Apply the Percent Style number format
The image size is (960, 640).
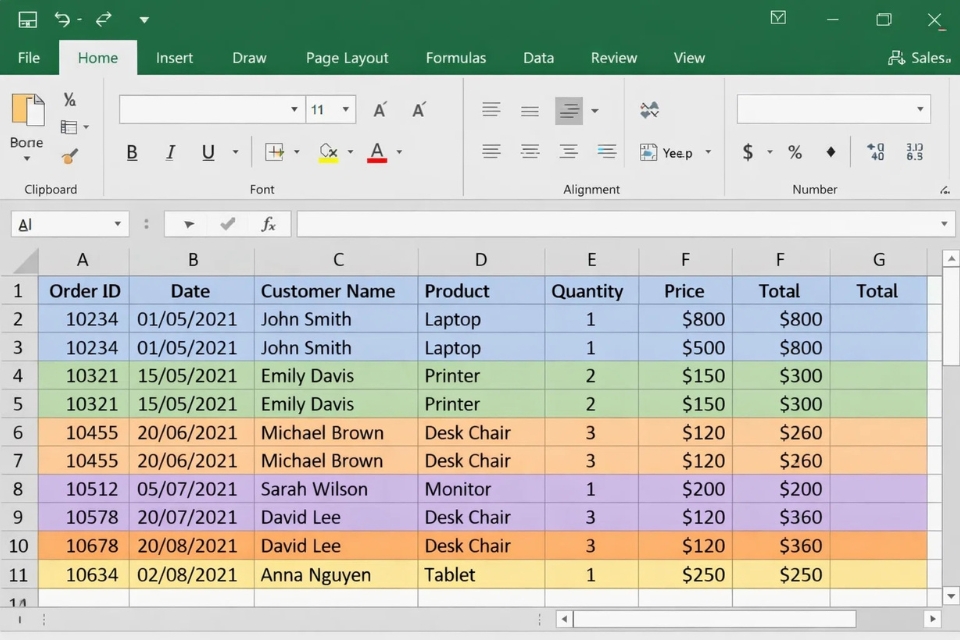point(795,152)
